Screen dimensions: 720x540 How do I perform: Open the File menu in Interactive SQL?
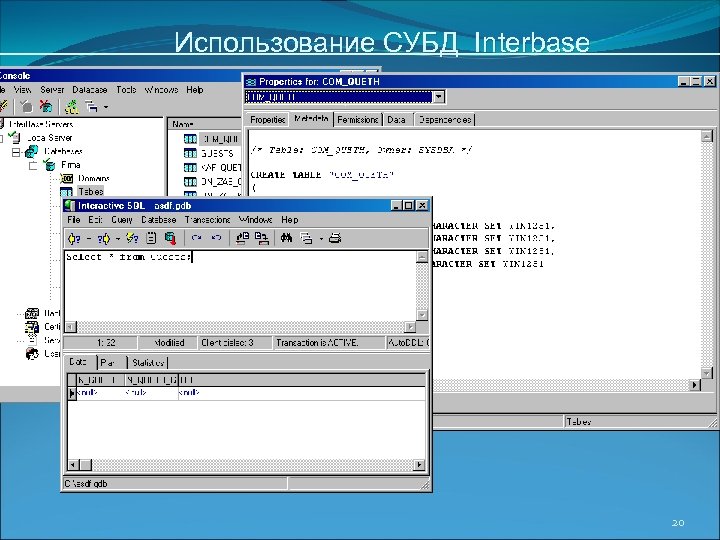[x=73, y=220]
